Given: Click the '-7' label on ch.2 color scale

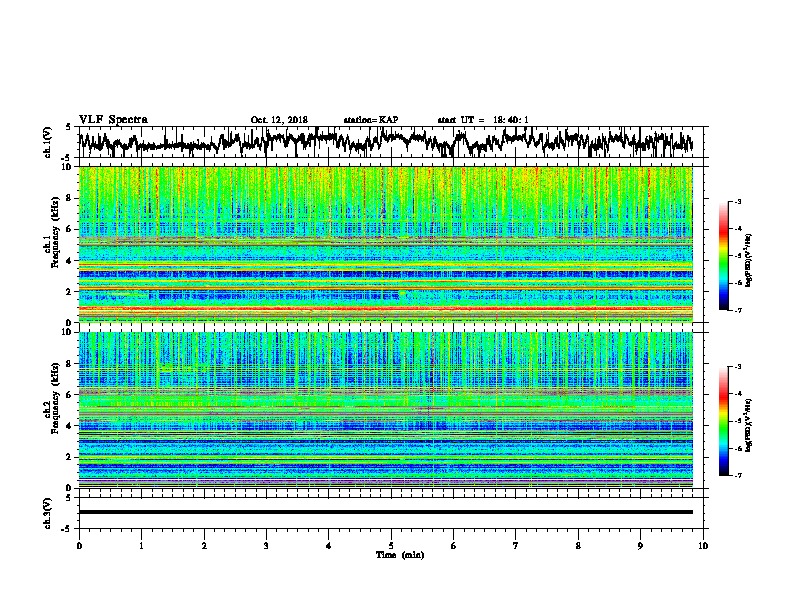Looking at the screenshot, I should (x=737, y=475).
